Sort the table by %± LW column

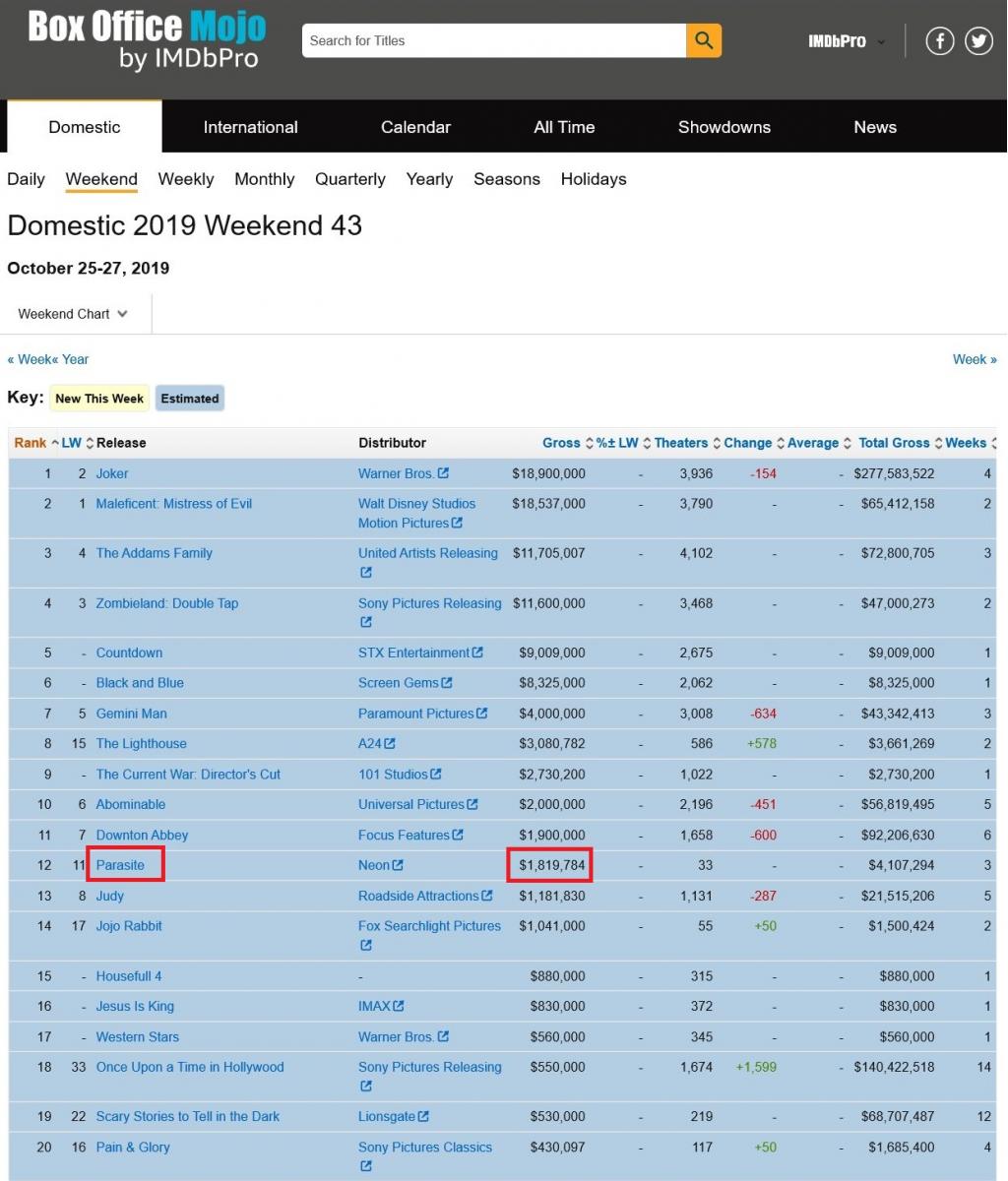pyautogui.click(x=623, y=443)
